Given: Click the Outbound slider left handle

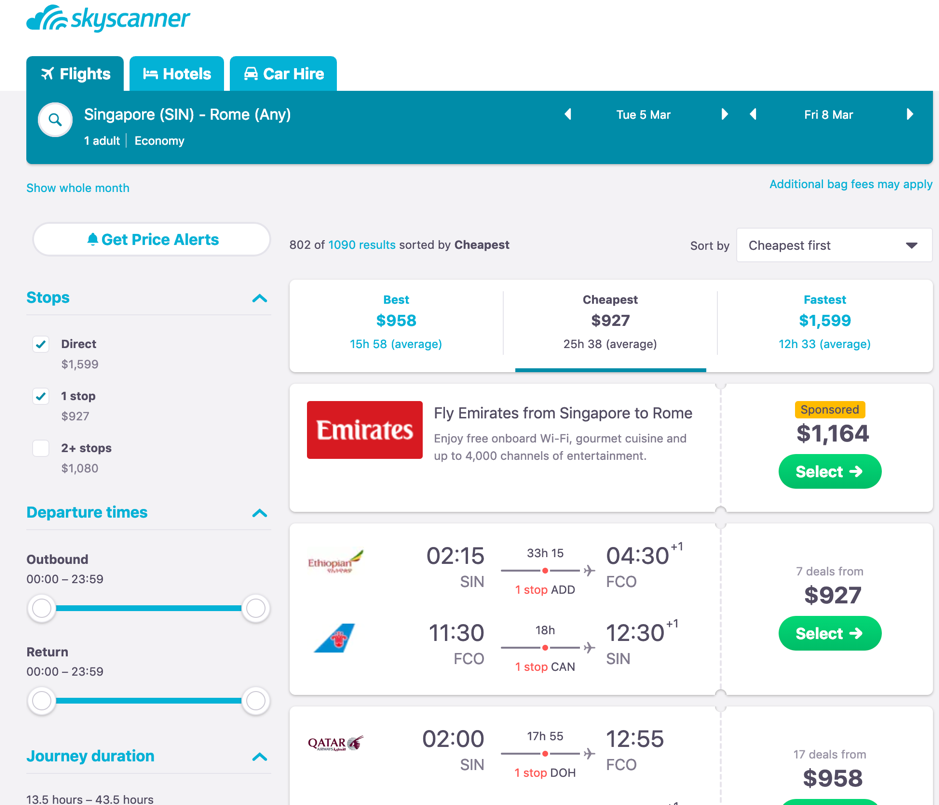Looking at the screenshot, I should coord(42,608).
